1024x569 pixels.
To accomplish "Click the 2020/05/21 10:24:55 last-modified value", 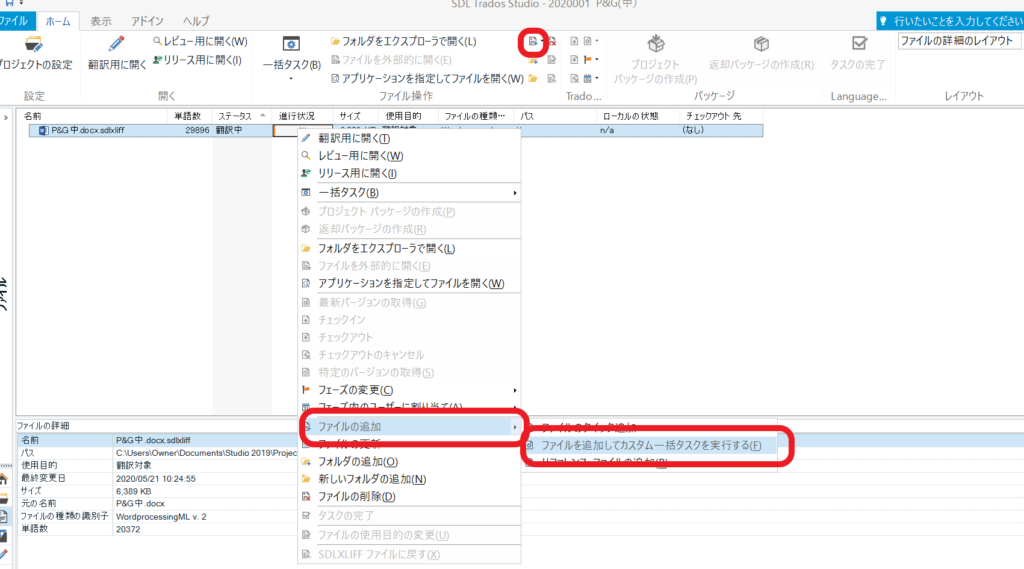I will tap(155, 479).
